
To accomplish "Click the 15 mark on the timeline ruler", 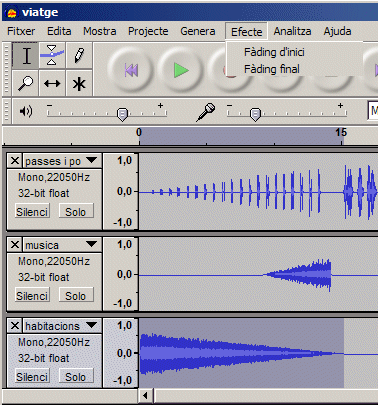I will pos(341,132).
